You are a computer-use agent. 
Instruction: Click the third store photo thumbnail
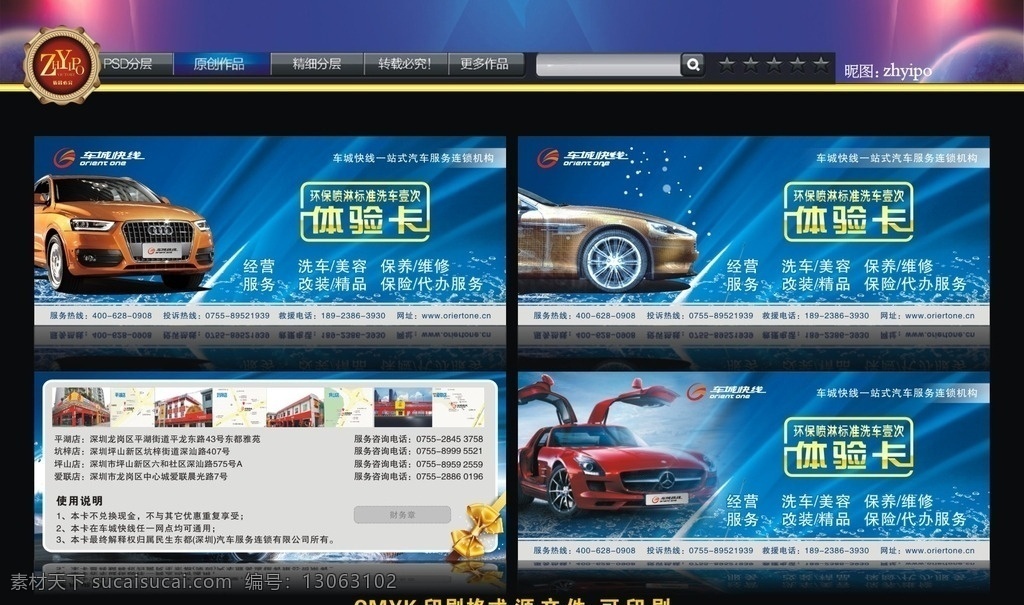[295, 408]
